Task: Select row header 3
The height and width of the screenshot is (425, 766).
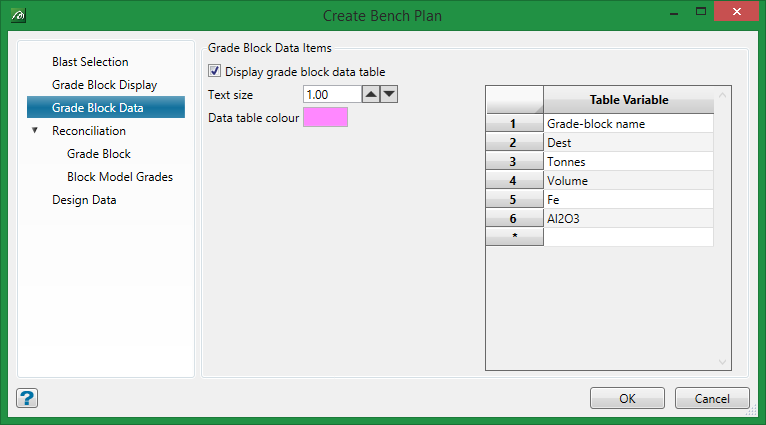Action: [x=515, y=161]
